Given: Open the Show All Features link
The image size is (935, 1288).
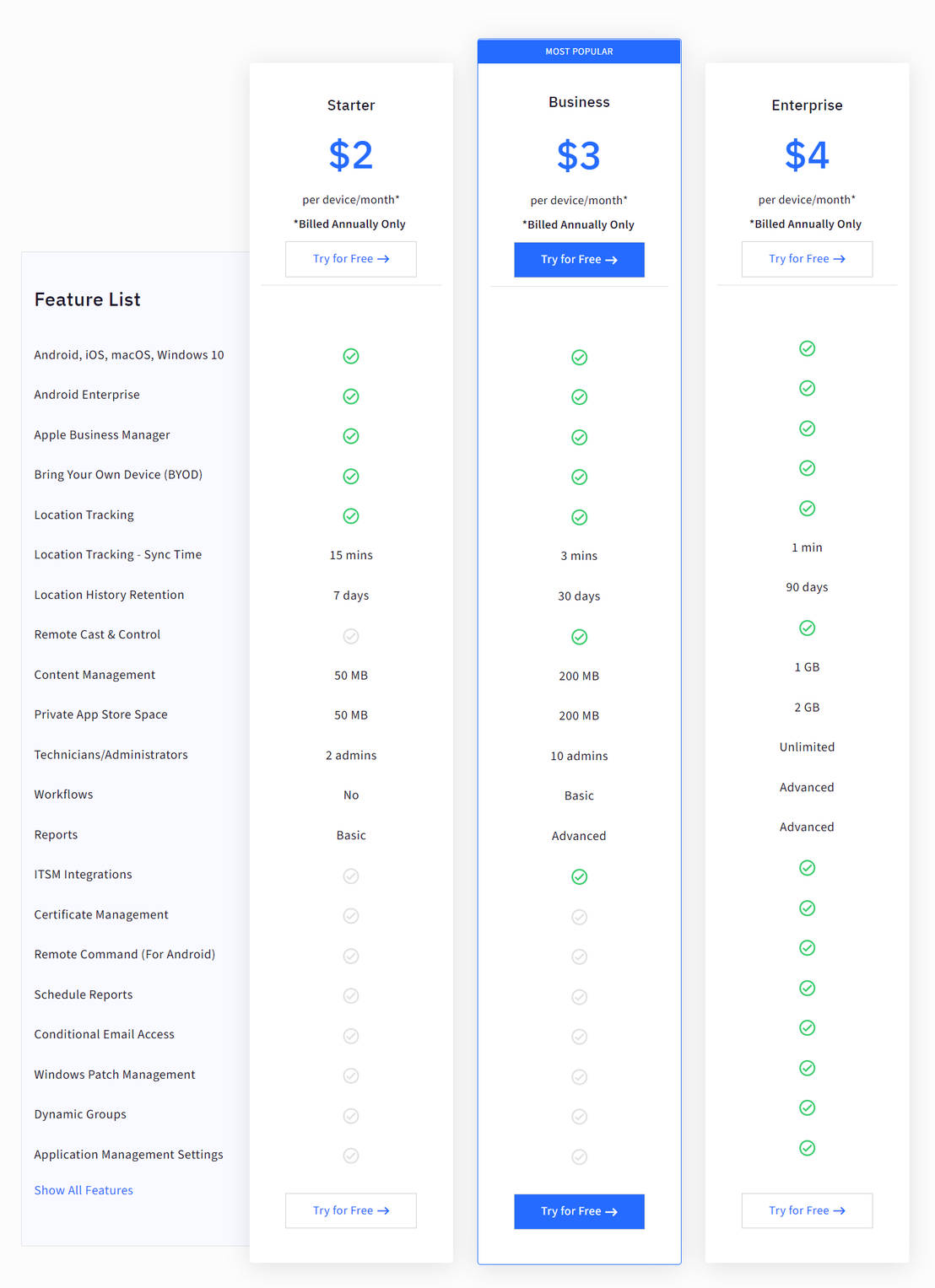Looking at the screenshot, I should (84, 1190).
